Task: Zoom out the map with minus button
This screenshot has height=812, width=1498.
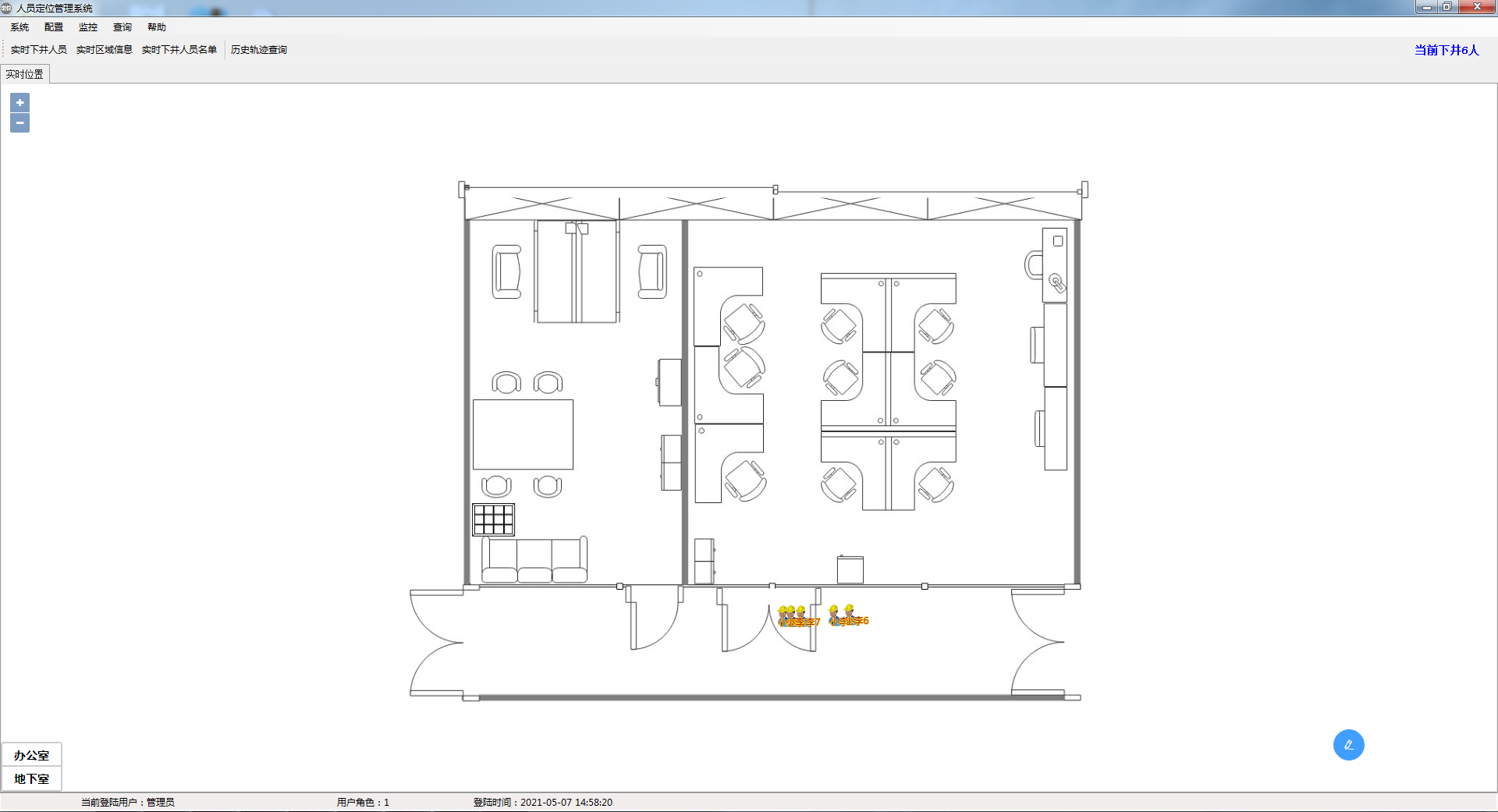Action: pyautogui.click(x=20, y=123)
